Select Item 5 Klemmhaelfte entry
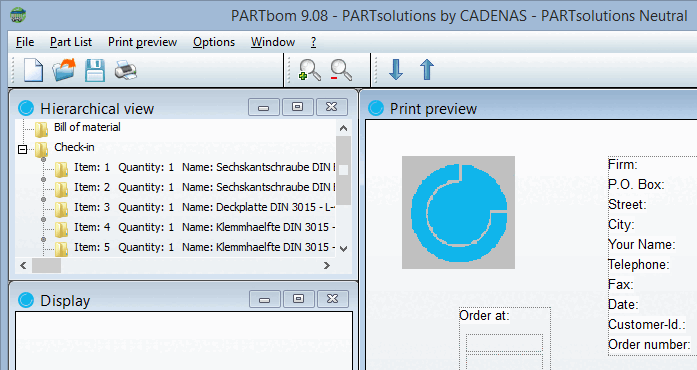697x370 pixels. coord(204,247)
